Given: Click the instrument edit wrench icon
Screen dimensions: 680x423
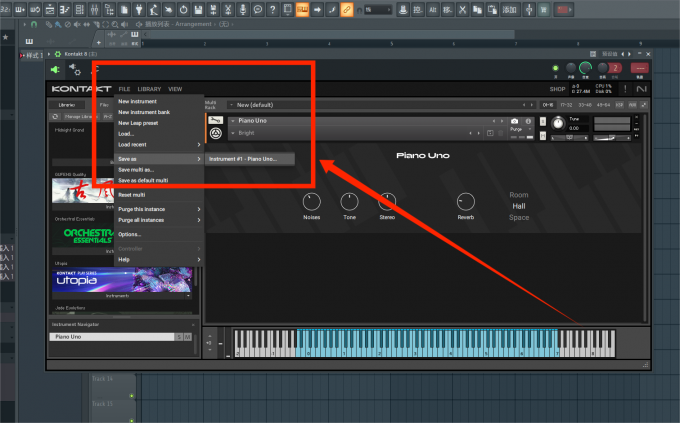Looking at the screenshot, I should coord(216,120).
